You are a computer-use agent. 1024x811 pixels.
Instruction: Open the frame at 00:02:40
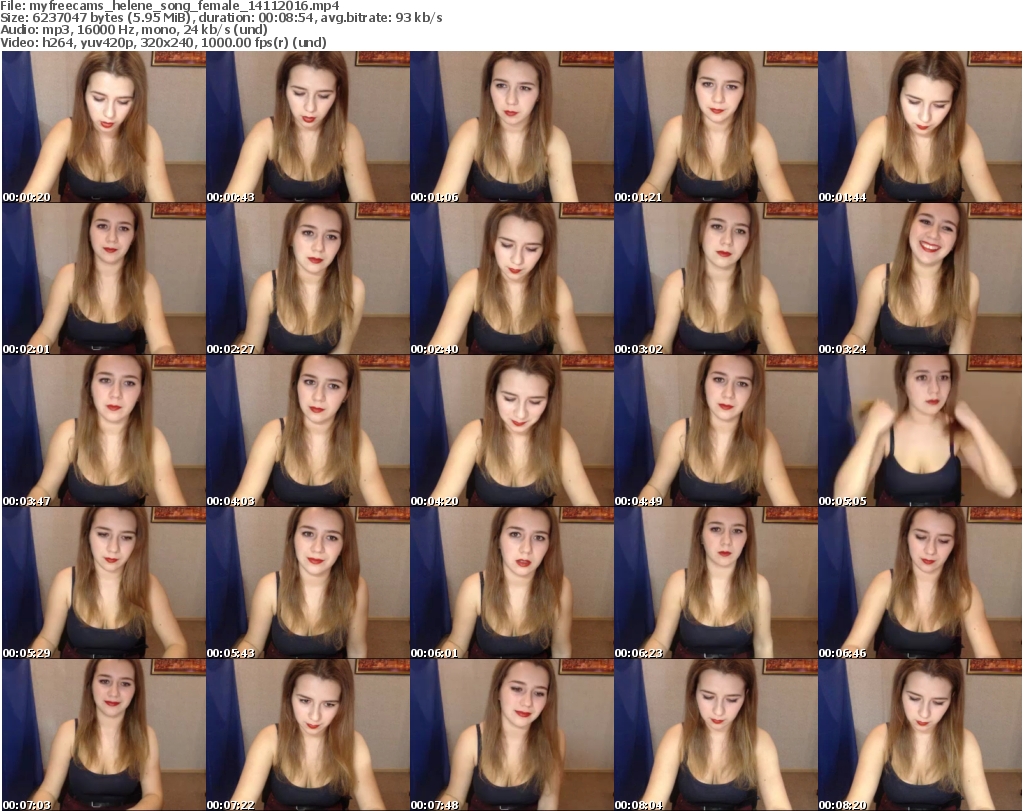(x=511, y=279)
